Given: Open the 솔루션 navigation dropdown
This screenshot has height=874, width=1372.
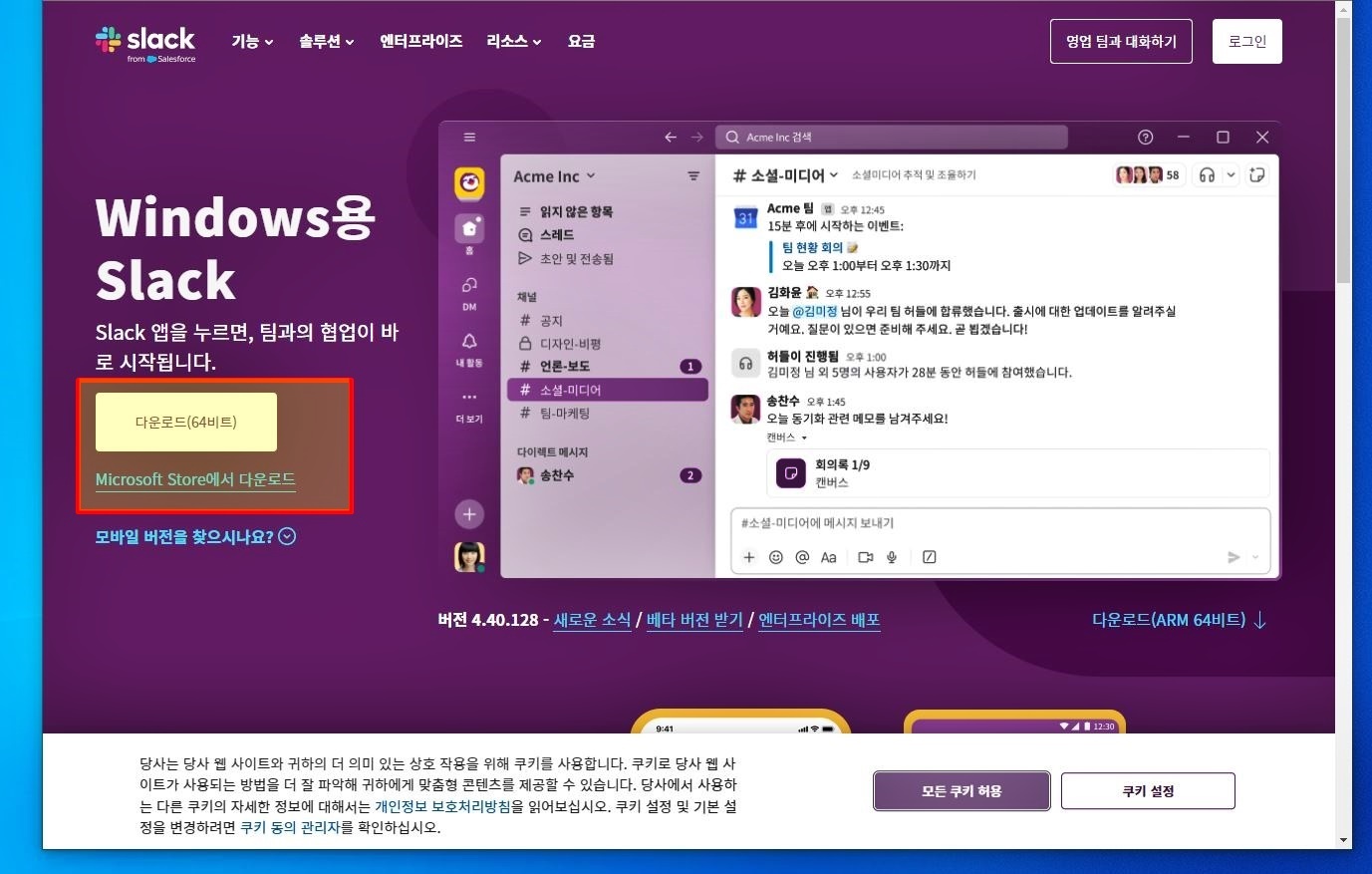Looking at the screenshot, I should tap(326, 42).
